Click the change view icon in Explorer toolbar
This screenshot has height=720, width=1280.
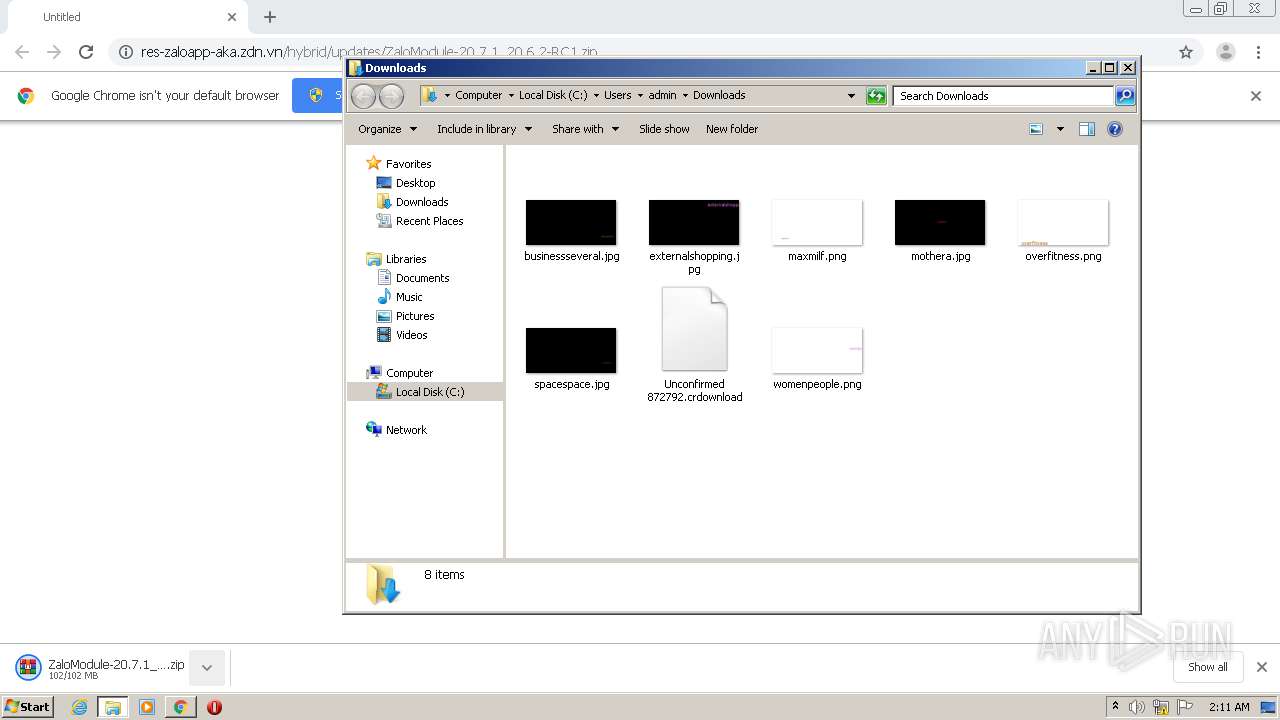point(1036,129)
